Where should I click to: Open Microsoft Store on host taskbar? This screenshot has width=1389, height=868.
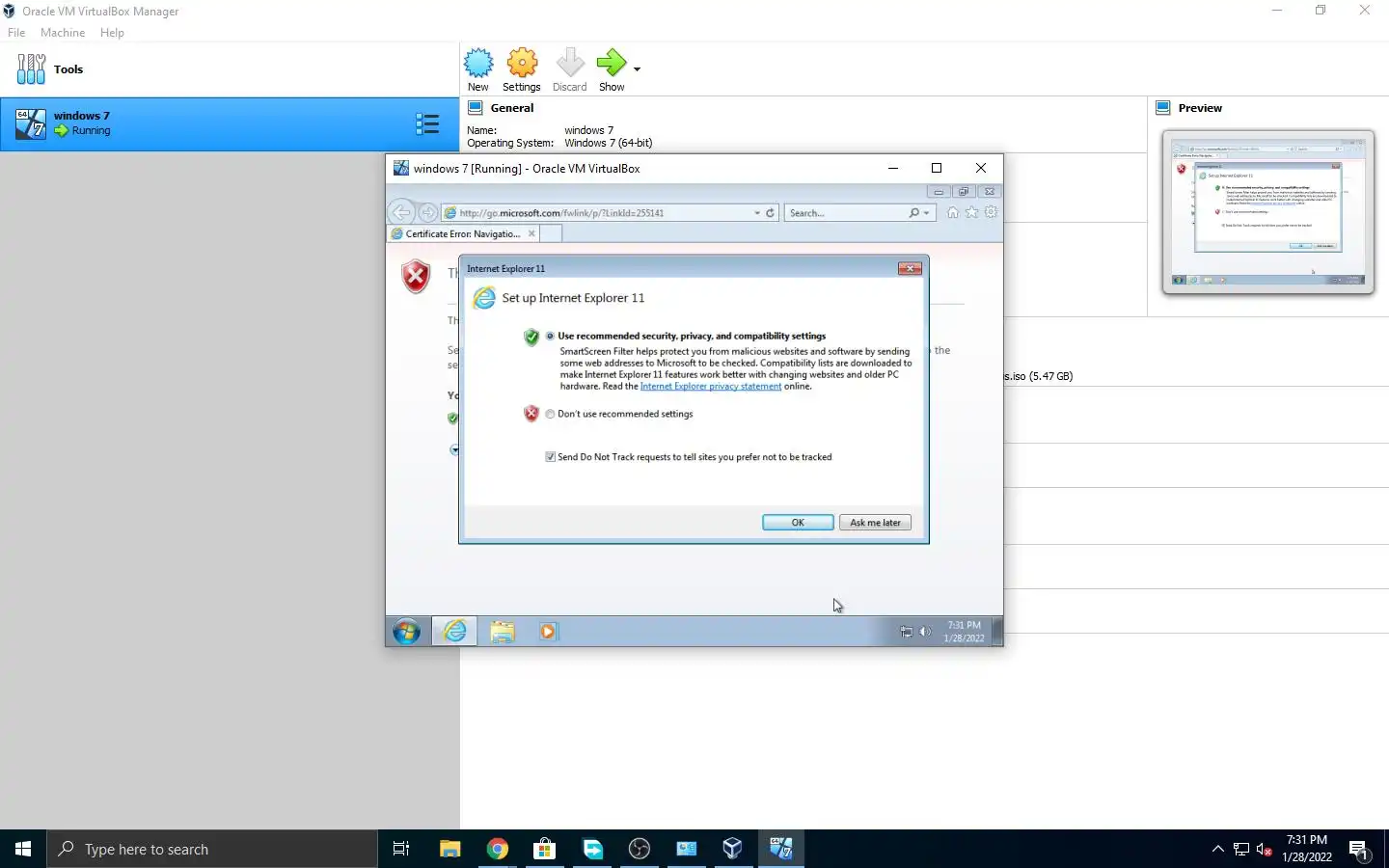click(544, 849)
